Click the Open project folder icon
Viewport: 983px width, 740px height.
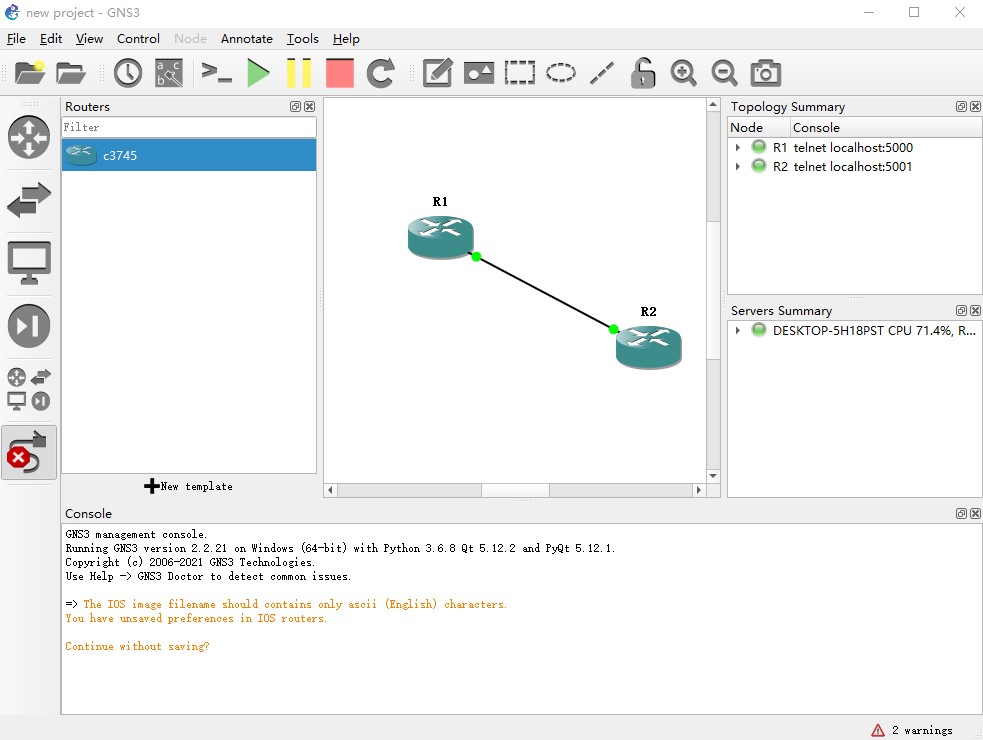coord(70,73)
